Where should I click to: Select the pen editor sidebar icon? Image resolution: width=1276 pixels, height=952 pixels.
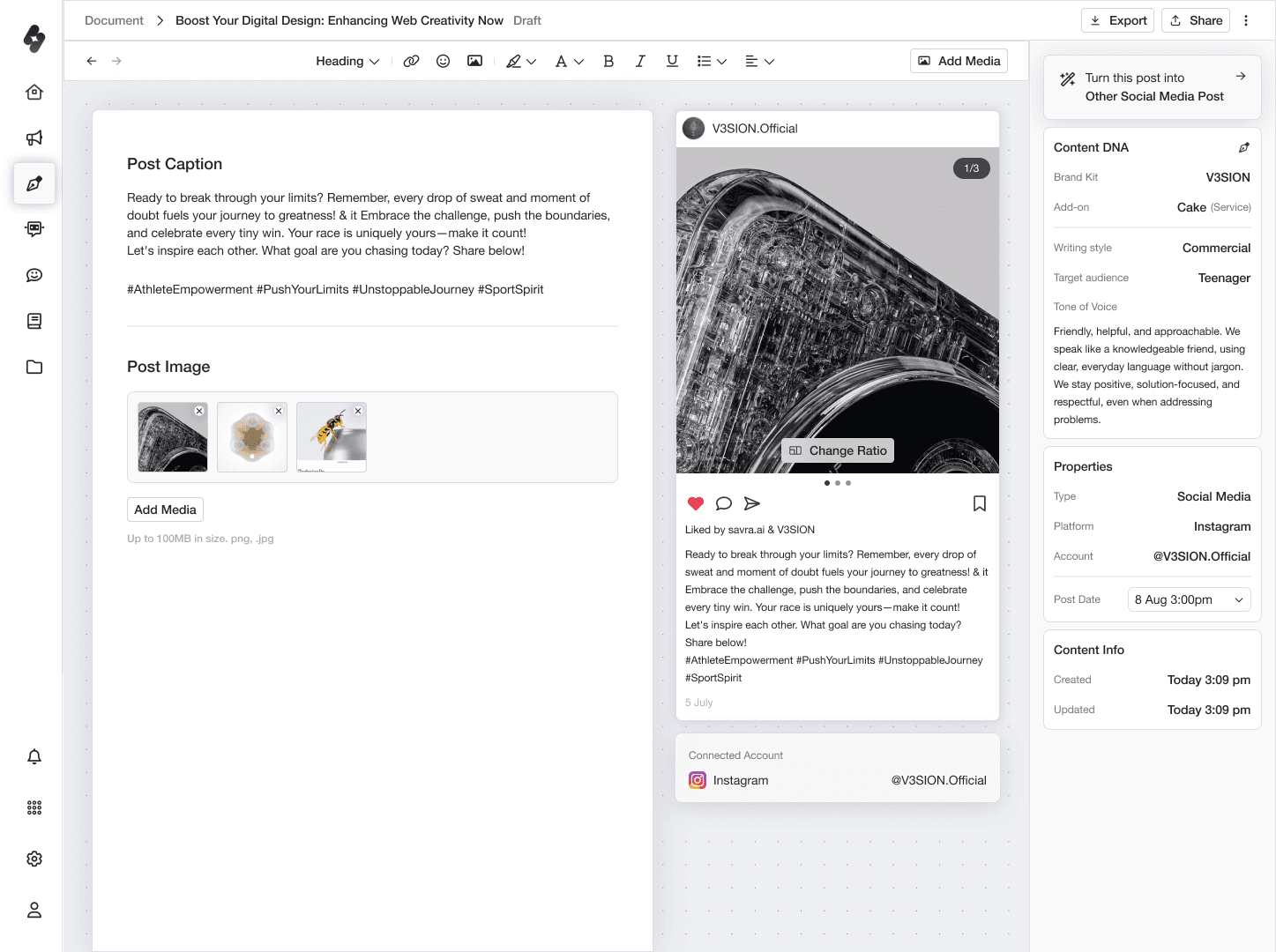pos(34,183)
